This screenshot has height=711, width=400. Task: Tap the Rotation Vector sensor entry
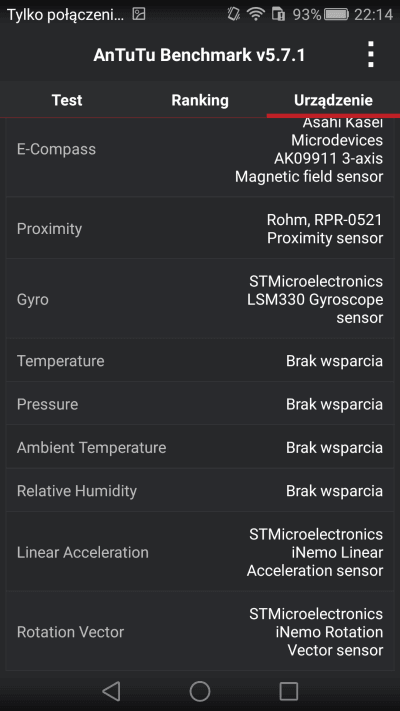click(200, 631)
